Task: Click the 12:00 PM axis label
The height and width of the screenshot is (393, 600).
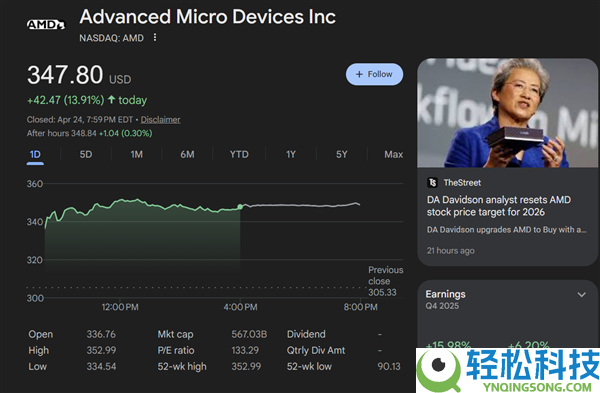Action: (x=120, y=307)
